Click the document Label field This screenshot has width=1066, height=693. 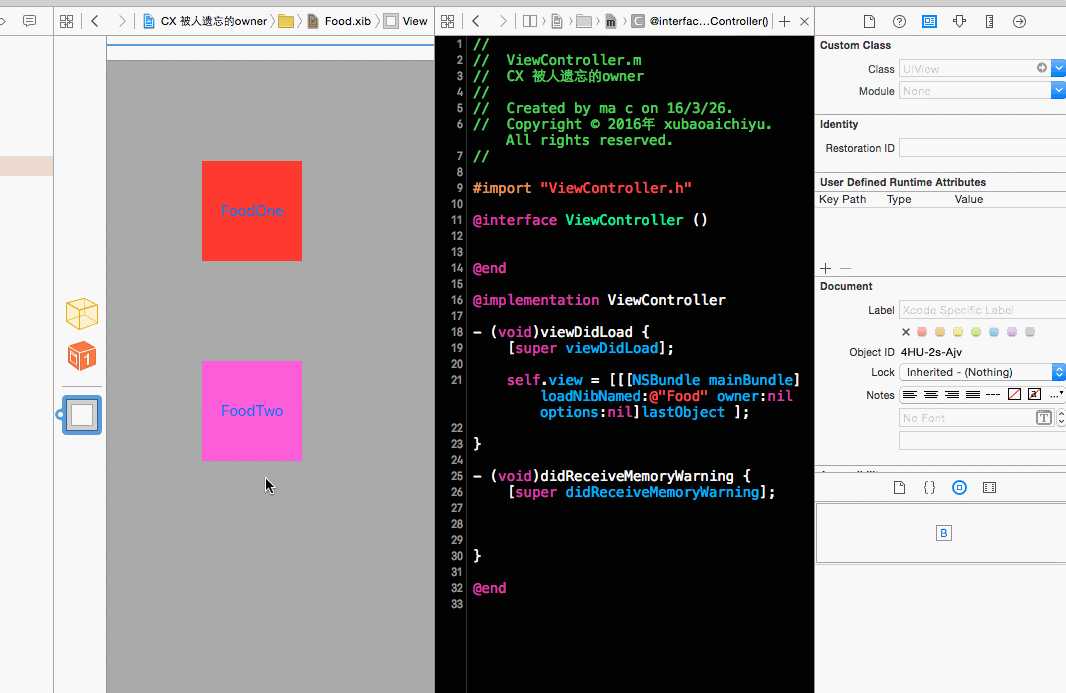[982, 310]
